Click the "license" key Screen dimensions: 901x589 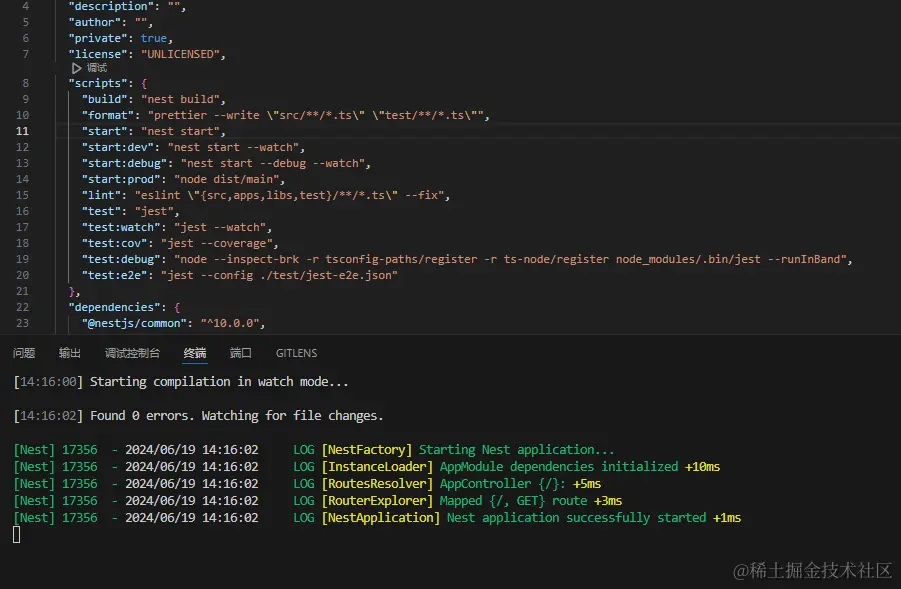pos(98,54)
